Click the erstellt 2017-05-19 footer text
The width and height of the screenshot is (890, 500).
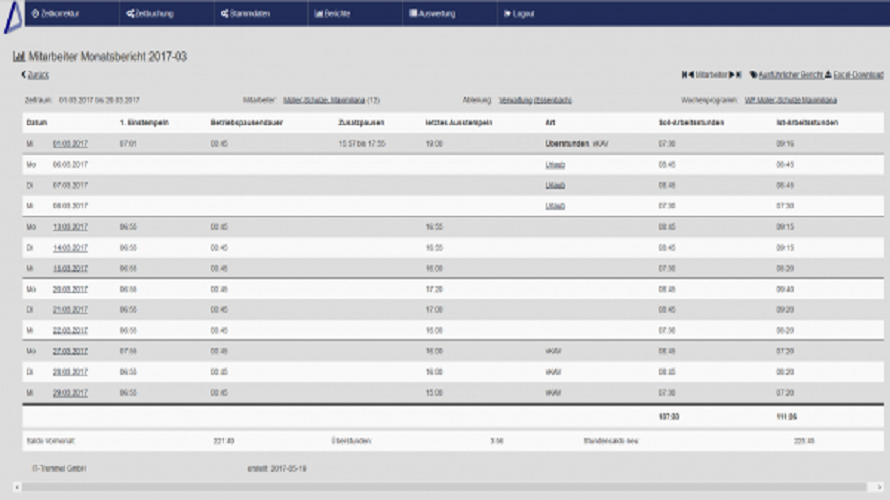pos(277,469)
